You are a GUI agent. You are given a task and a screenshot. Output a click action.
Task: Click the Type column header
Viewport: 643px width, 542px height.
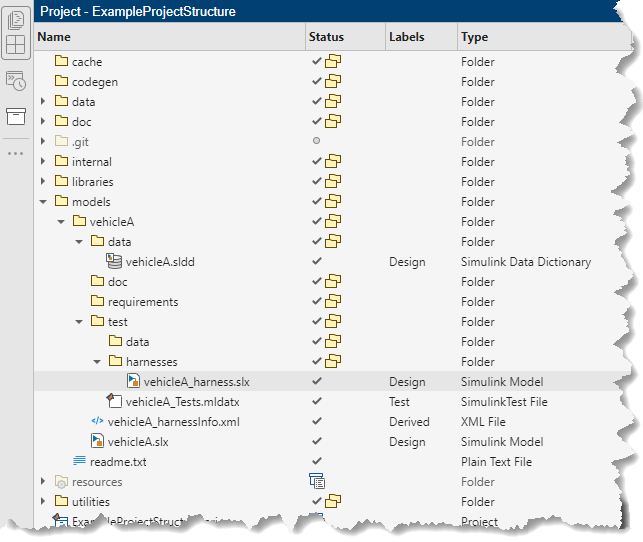tap(474, 37)
